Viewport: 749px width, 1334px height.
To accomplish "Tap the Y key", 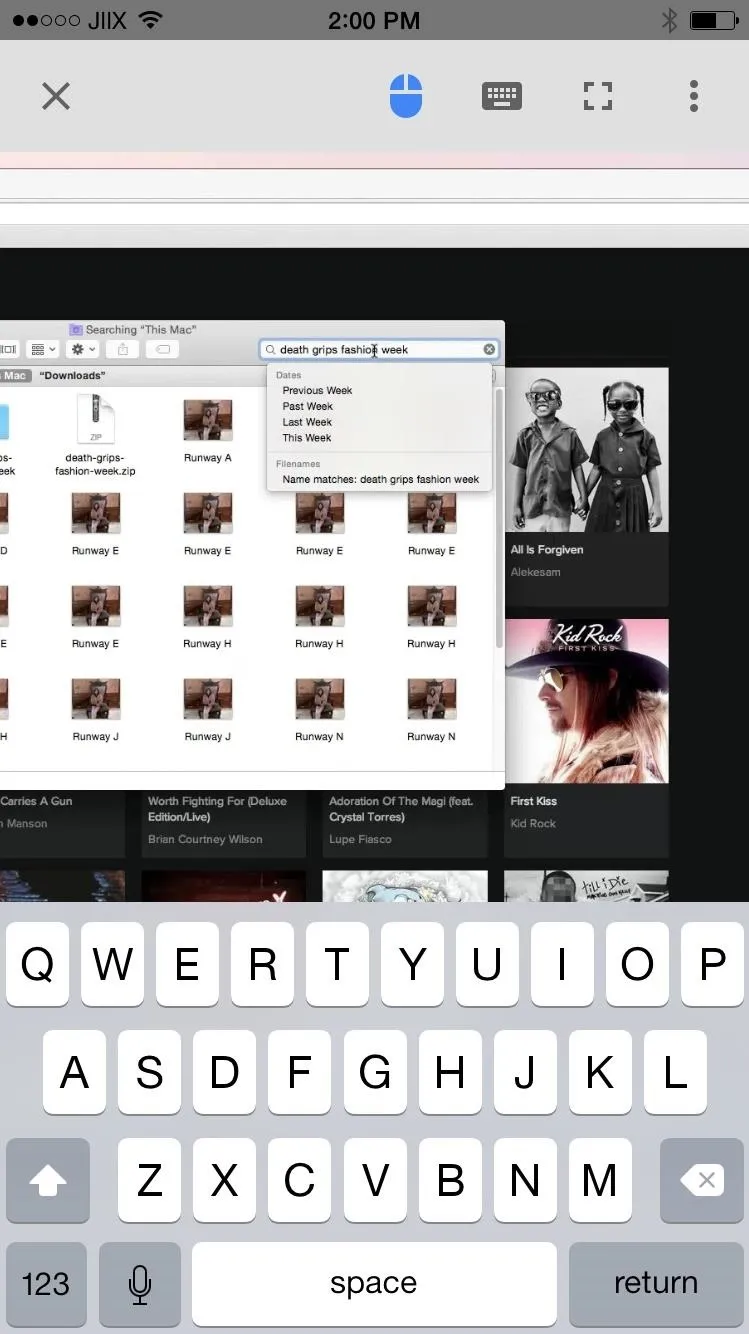I will click(412, 964).
